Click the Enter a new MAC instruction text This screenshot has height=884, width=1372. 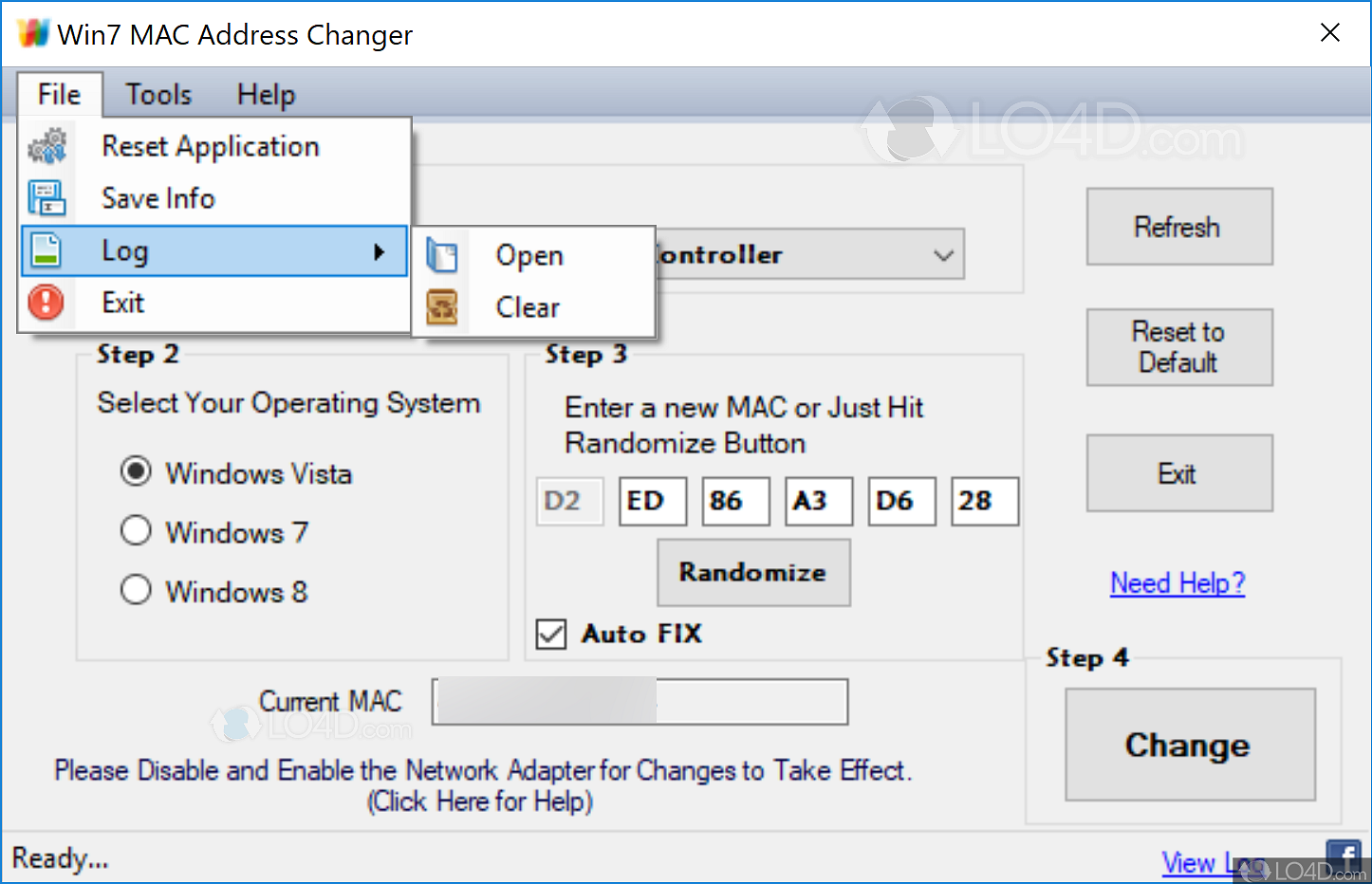point(744,425)
